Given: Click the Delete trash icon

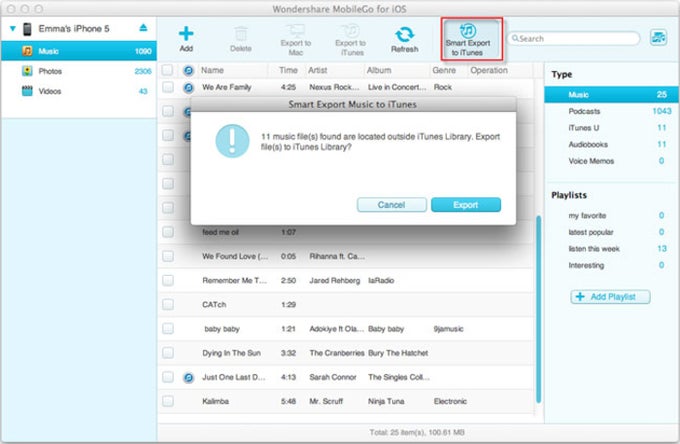Looking at the screenshot, I should [x=241, y=34].
